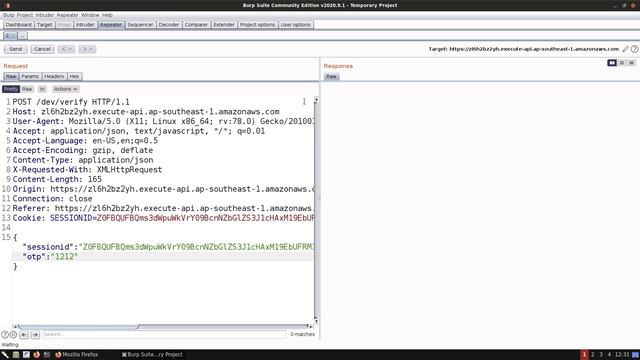Select Repeater request tab 2
The image size is (640, 360).
(10, 36)
